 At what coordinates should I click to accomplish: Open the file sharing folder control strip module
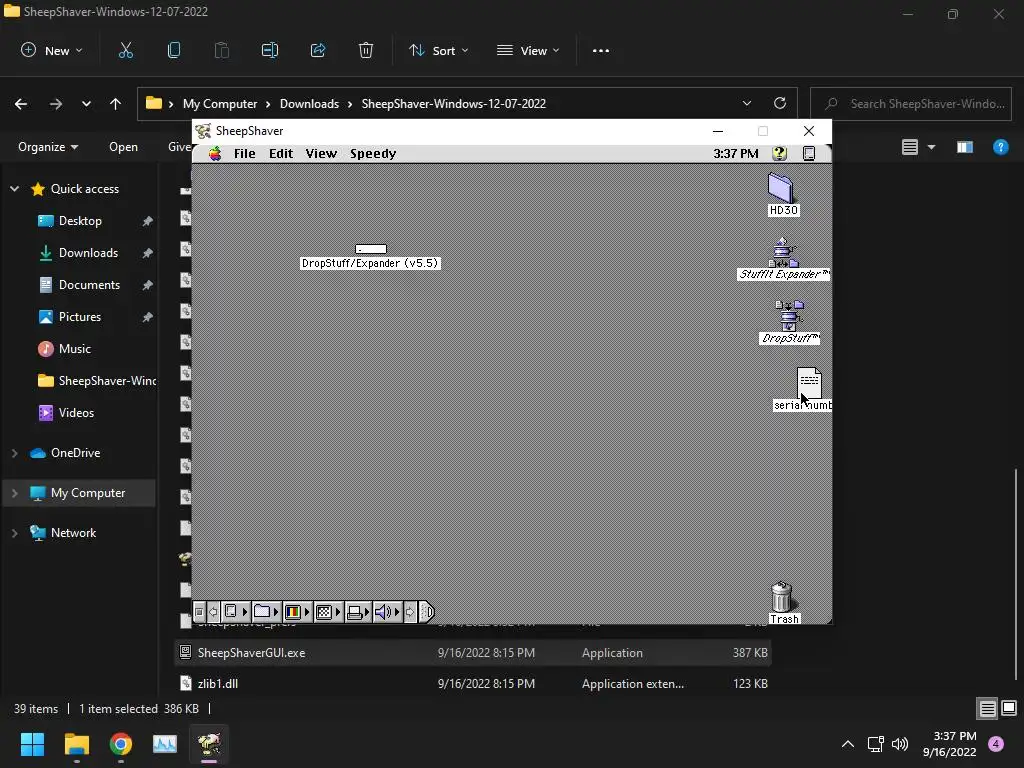(266, 612)
